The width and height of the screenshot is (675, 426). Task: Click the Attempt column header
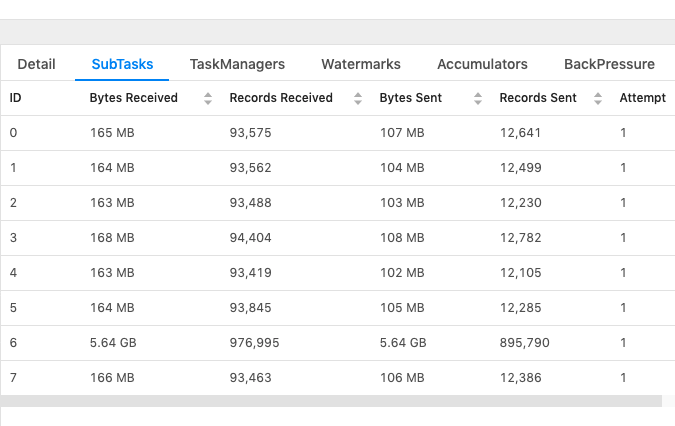(642, 98)
